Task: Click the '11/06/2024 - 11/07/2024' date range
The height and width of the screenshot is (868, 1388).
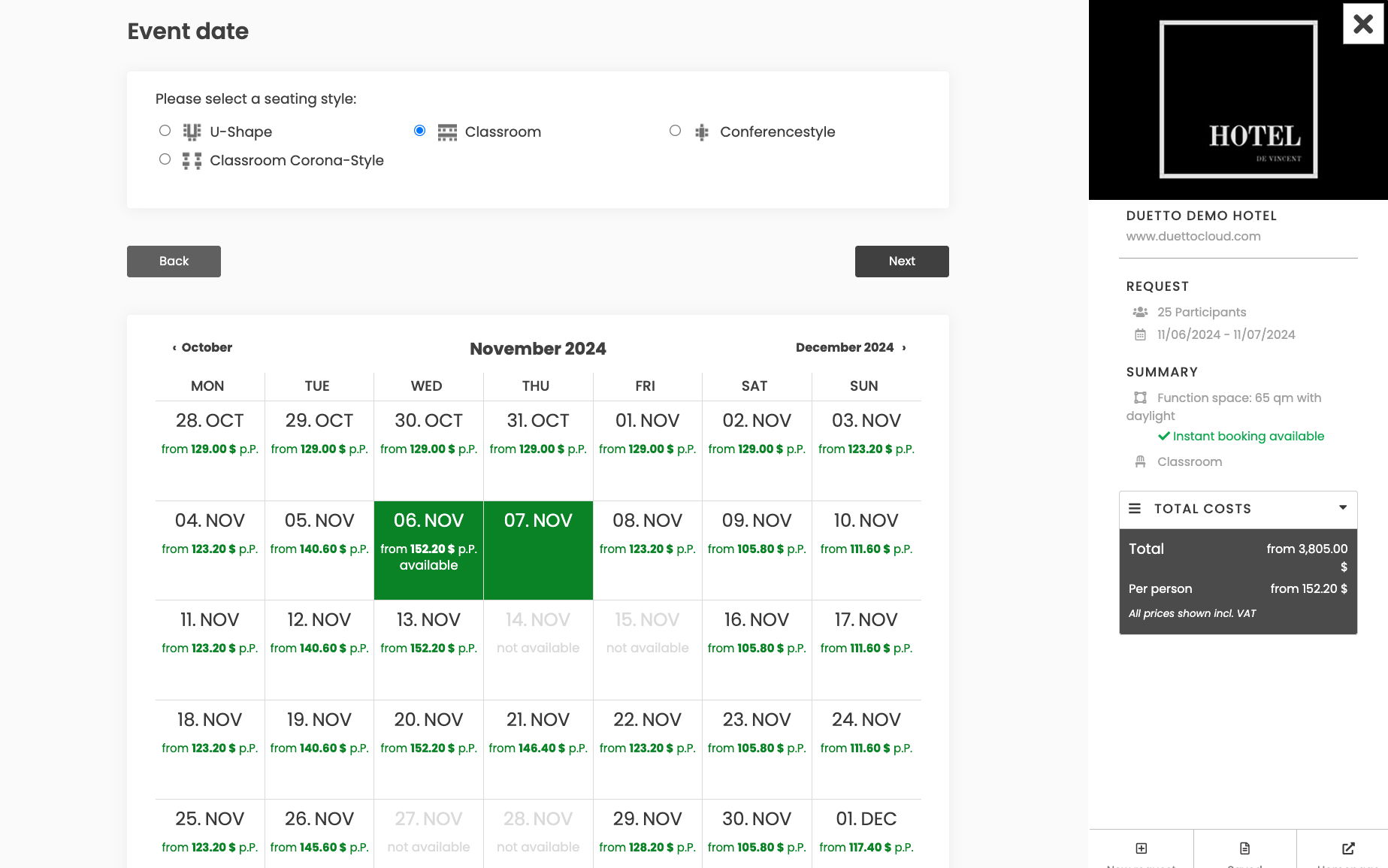Action: click(x=1226, y=334)
